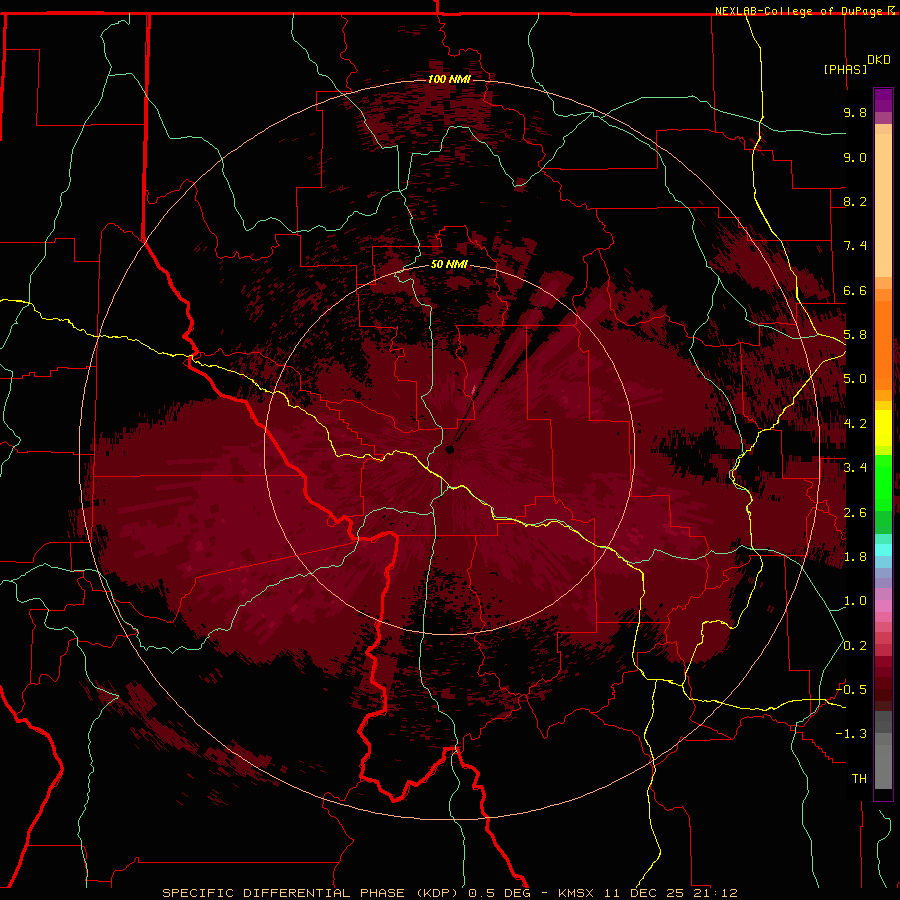The height and width of the screenshot is (900, 900).
Task: Click the 2.6 legend value
Action: 855,513
